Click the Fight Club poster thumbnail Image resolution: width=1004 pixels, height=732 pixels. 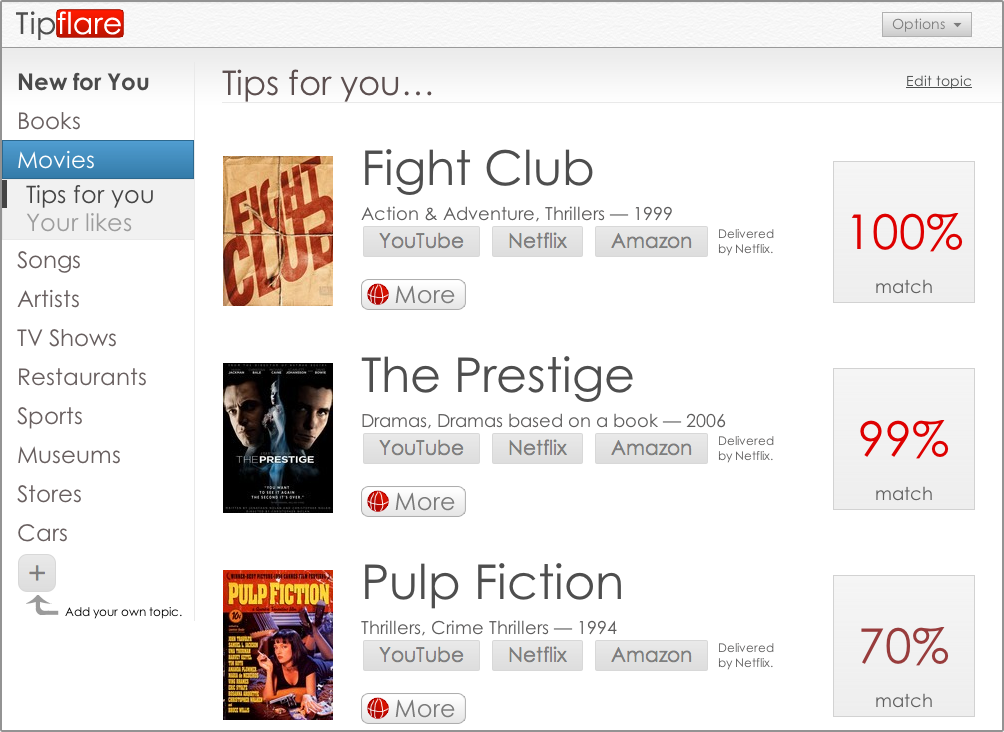[x=278, y=231]
